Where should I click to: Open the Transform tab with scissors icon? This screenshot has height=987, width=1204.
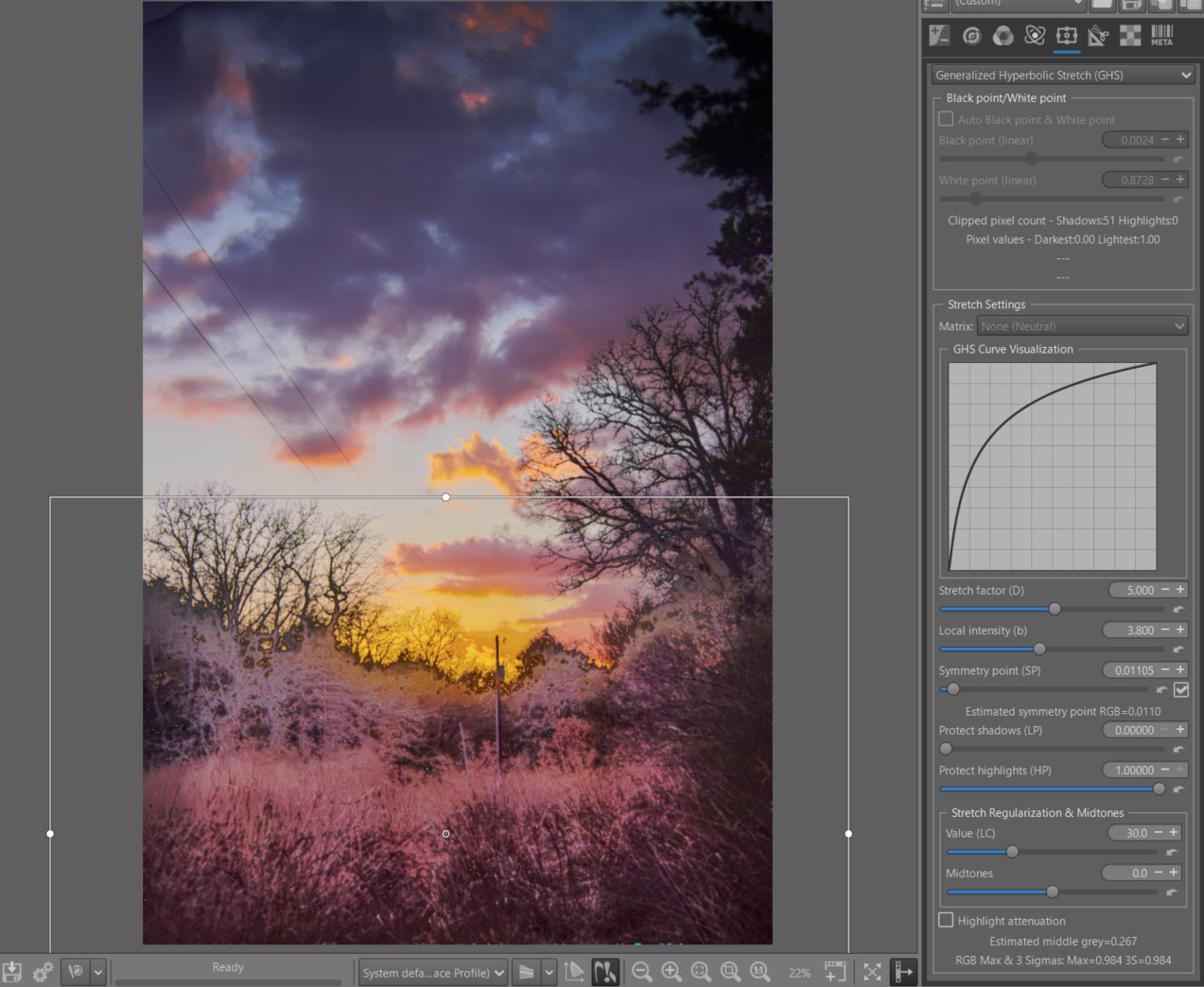pos(1098,36)
